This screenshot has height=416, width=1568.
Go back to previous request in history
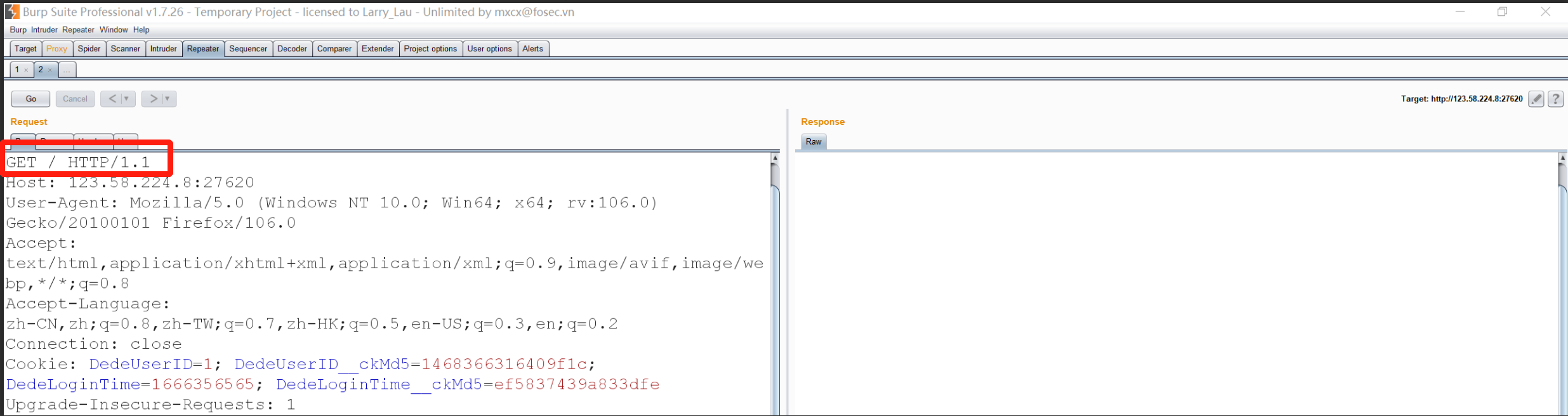tap(112, 98)
